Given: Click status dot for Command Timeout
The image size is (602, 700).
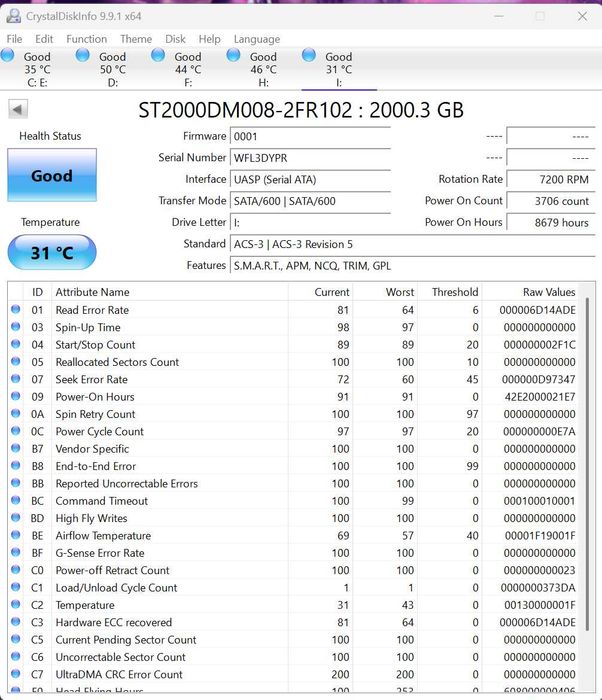Looking at the screenshot, I should click(16, 500).
